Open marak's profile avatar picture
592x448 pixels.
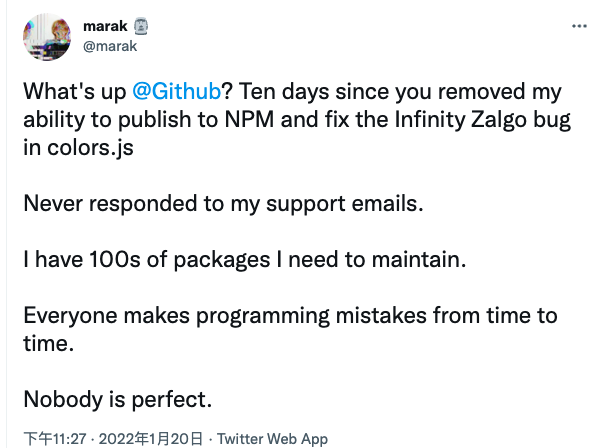click(47, 37)
